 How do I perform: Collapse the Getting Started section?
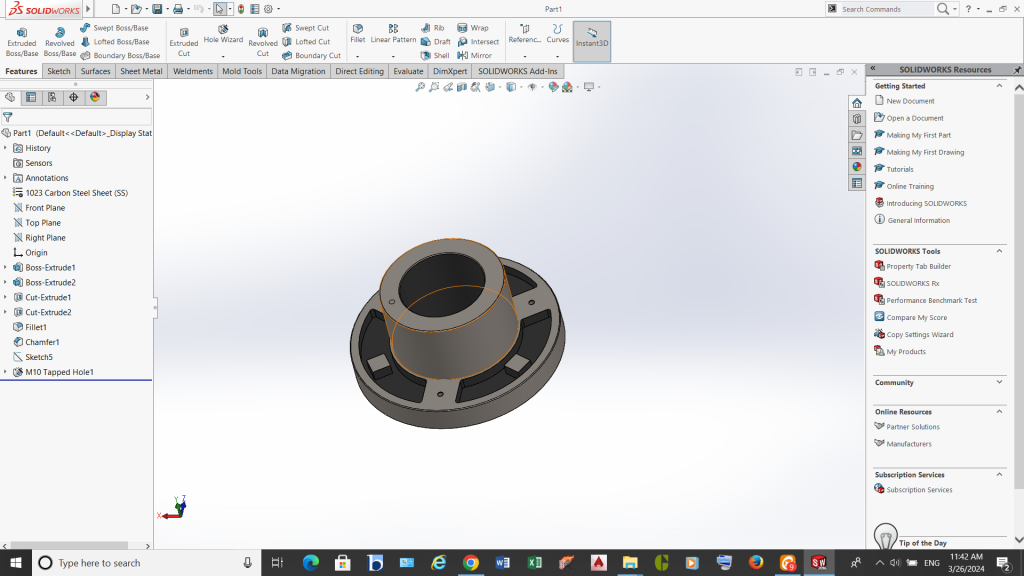pos(999,86)
